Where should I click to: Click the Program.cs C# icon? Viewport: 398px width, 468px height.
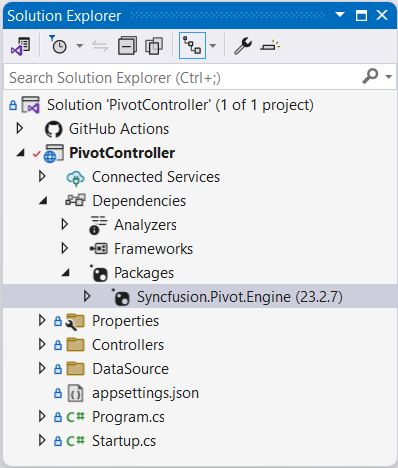tap(75, 417)
